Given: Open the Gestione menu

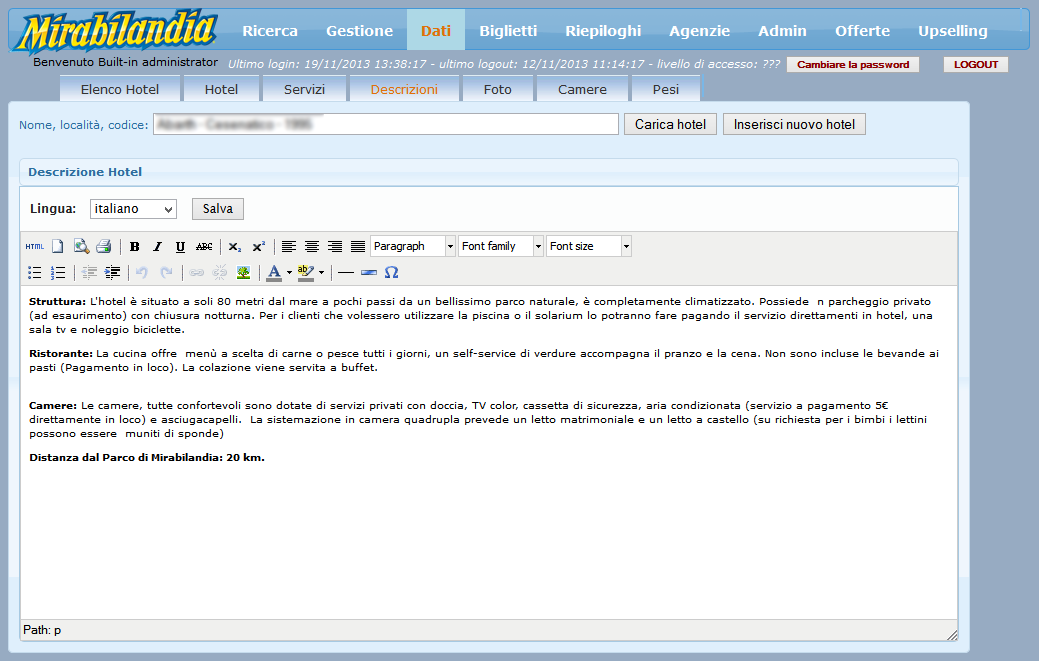Looking at the screenshot, I should 359,30.
